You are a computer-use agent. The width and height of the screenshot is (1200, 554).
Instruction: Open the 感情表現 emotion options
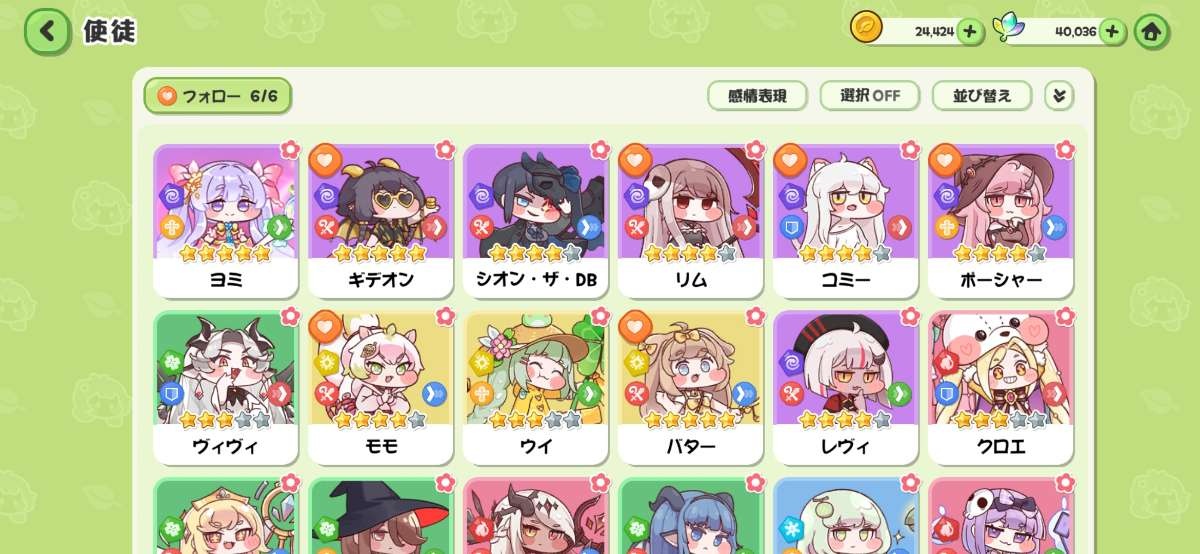click(x=757, y=96)
